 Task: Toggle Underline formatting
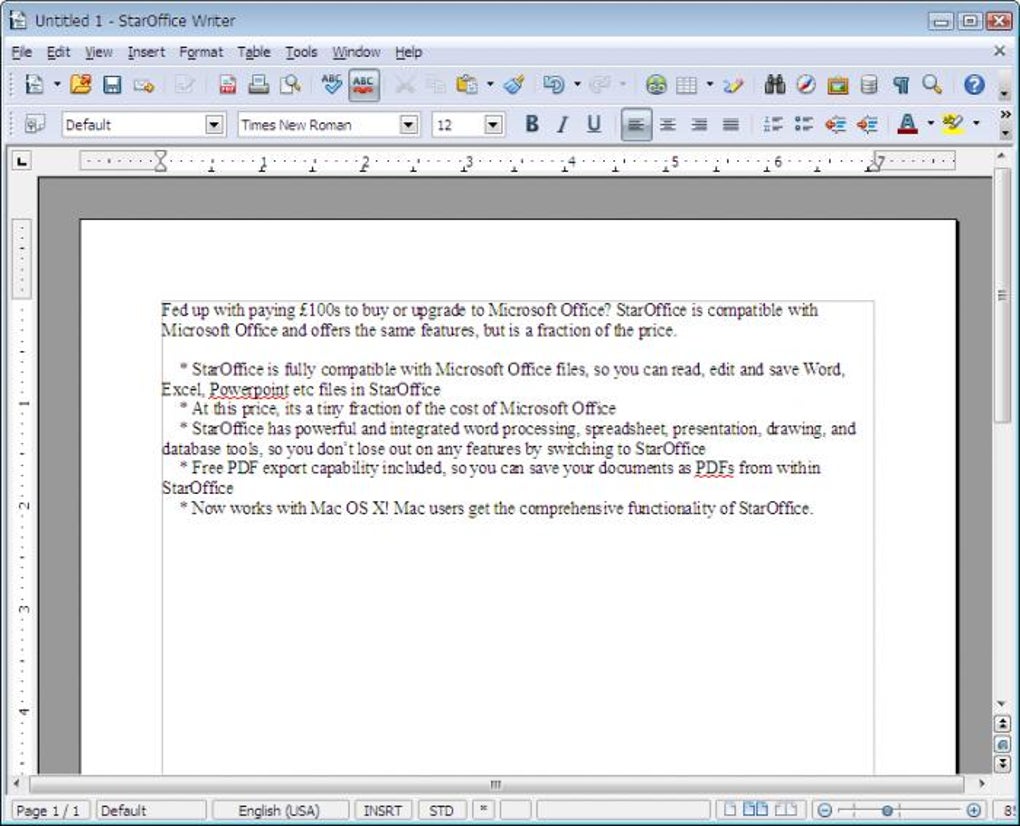pyautogui.click(x=594, y=124)
